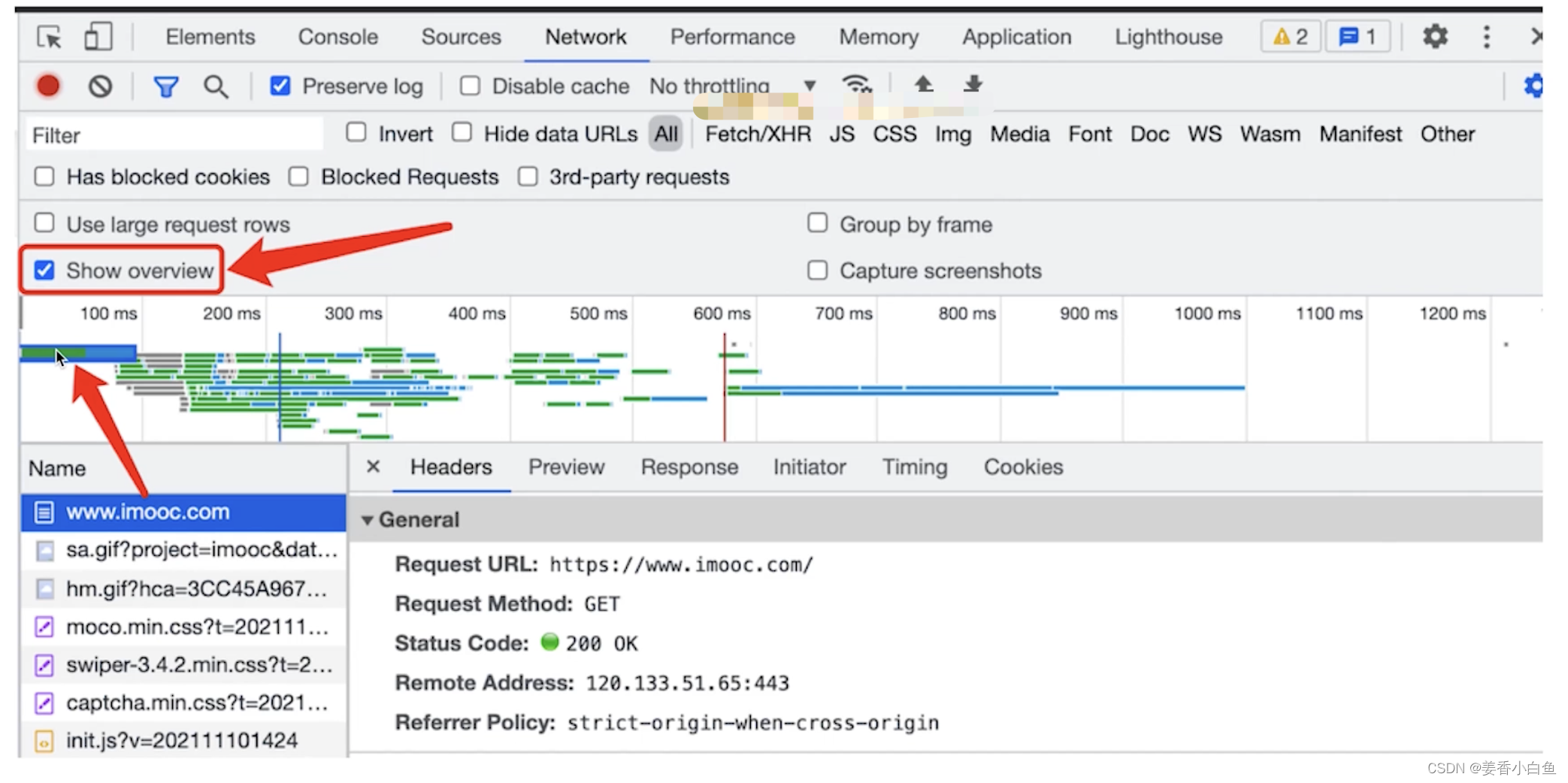Click green status indicator next to 200 OK
This screenshot has height=783, width=1568.
550,642
